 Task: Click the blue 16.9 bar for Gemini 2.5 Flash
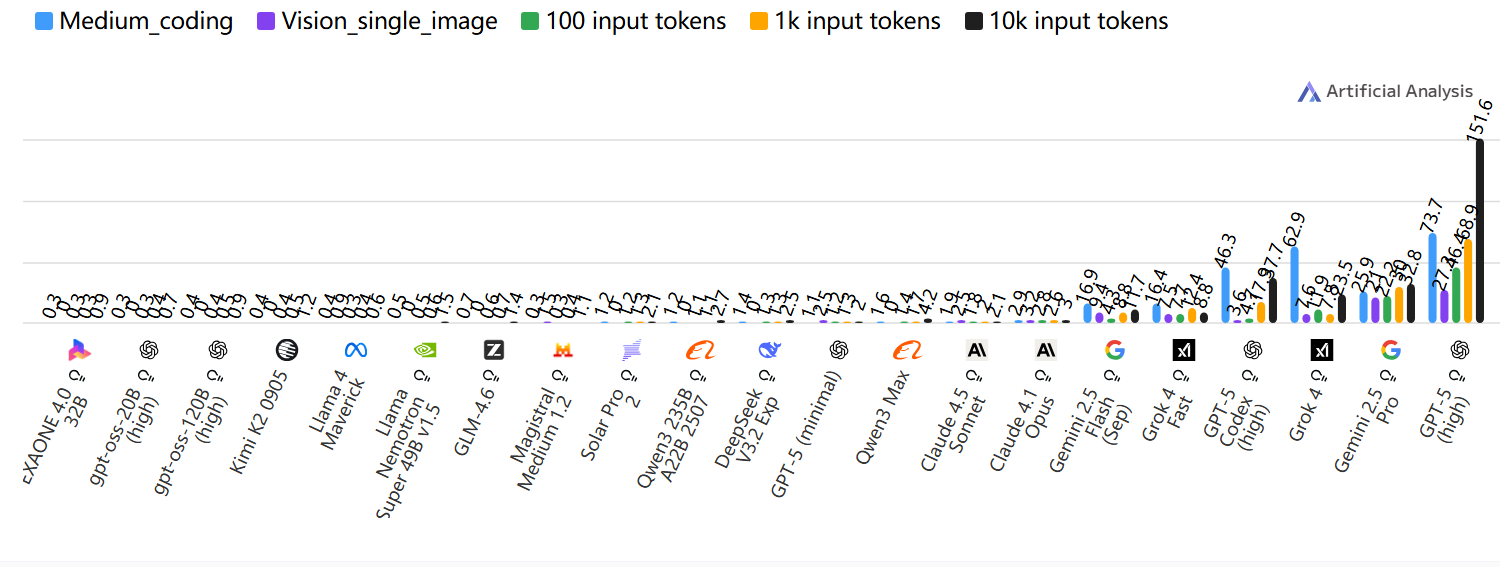pyautogui.click(x=1088, y=313)
